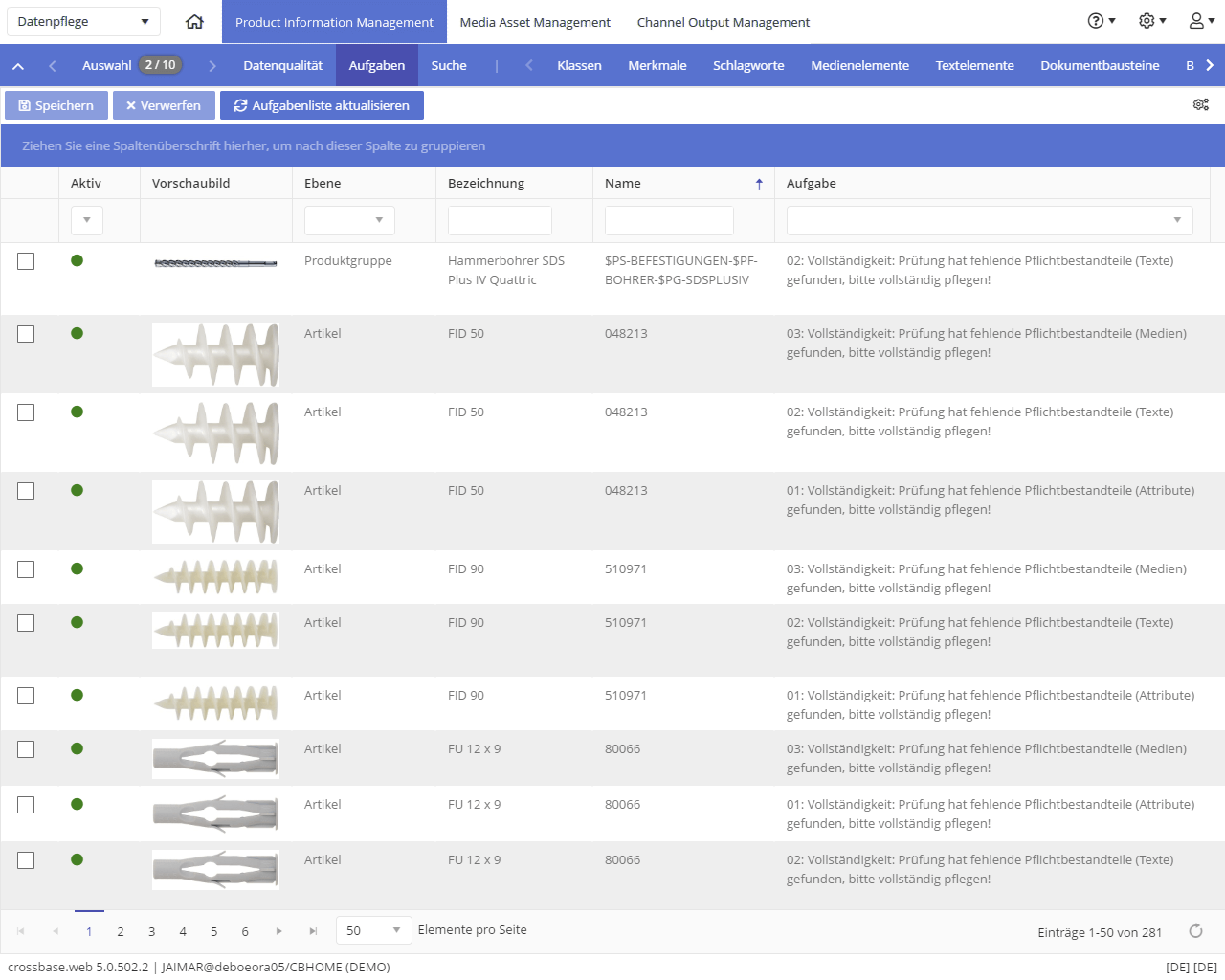Open the Datenqualität tab

click(282, 66)
